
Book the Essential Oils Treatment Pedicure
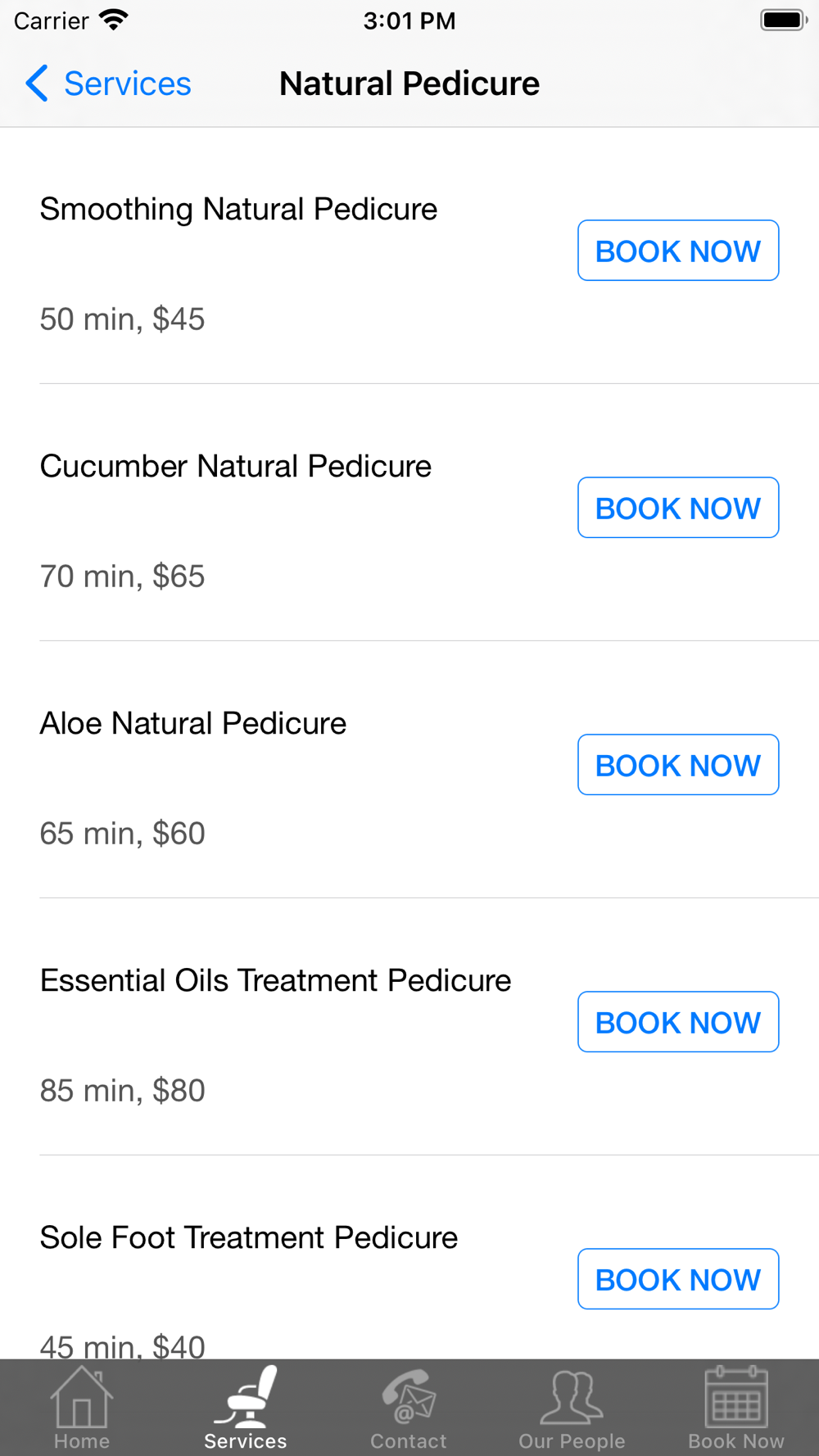678,1022
